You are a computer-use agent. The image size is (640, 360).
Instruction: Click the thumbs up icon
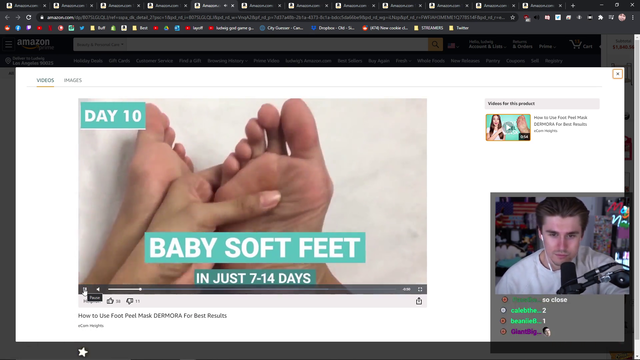[x=110, y=301]
